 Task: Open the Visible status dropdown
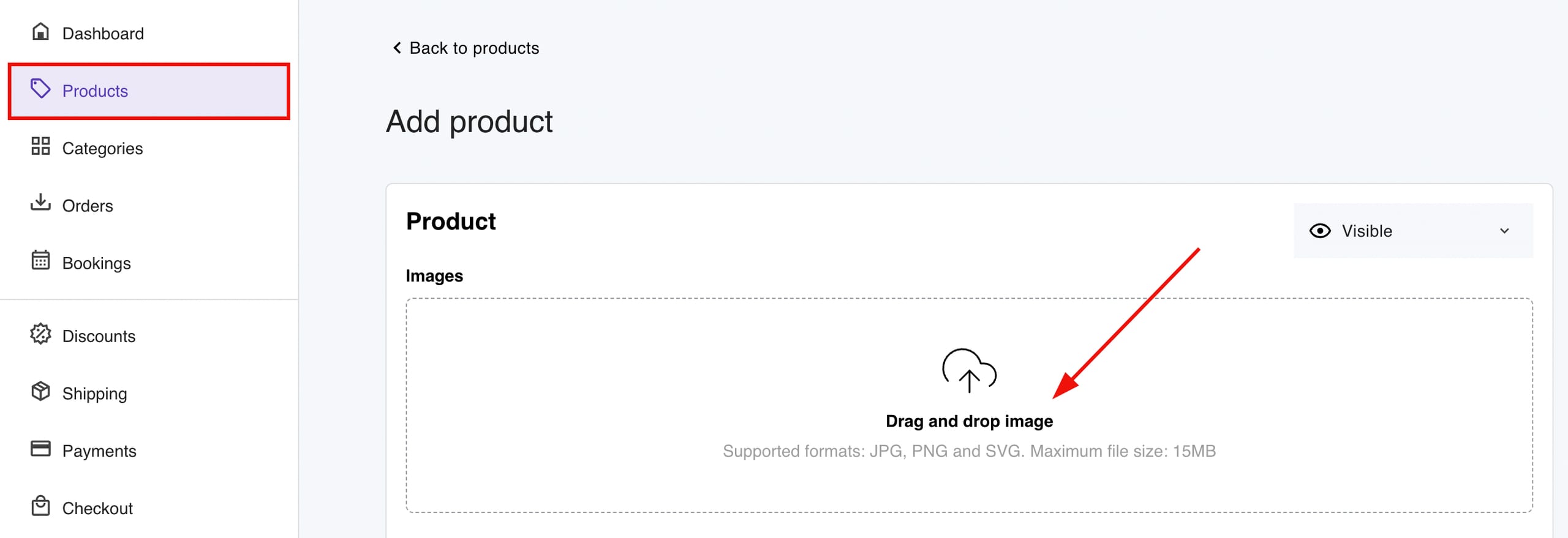(x=1412, y=231)
